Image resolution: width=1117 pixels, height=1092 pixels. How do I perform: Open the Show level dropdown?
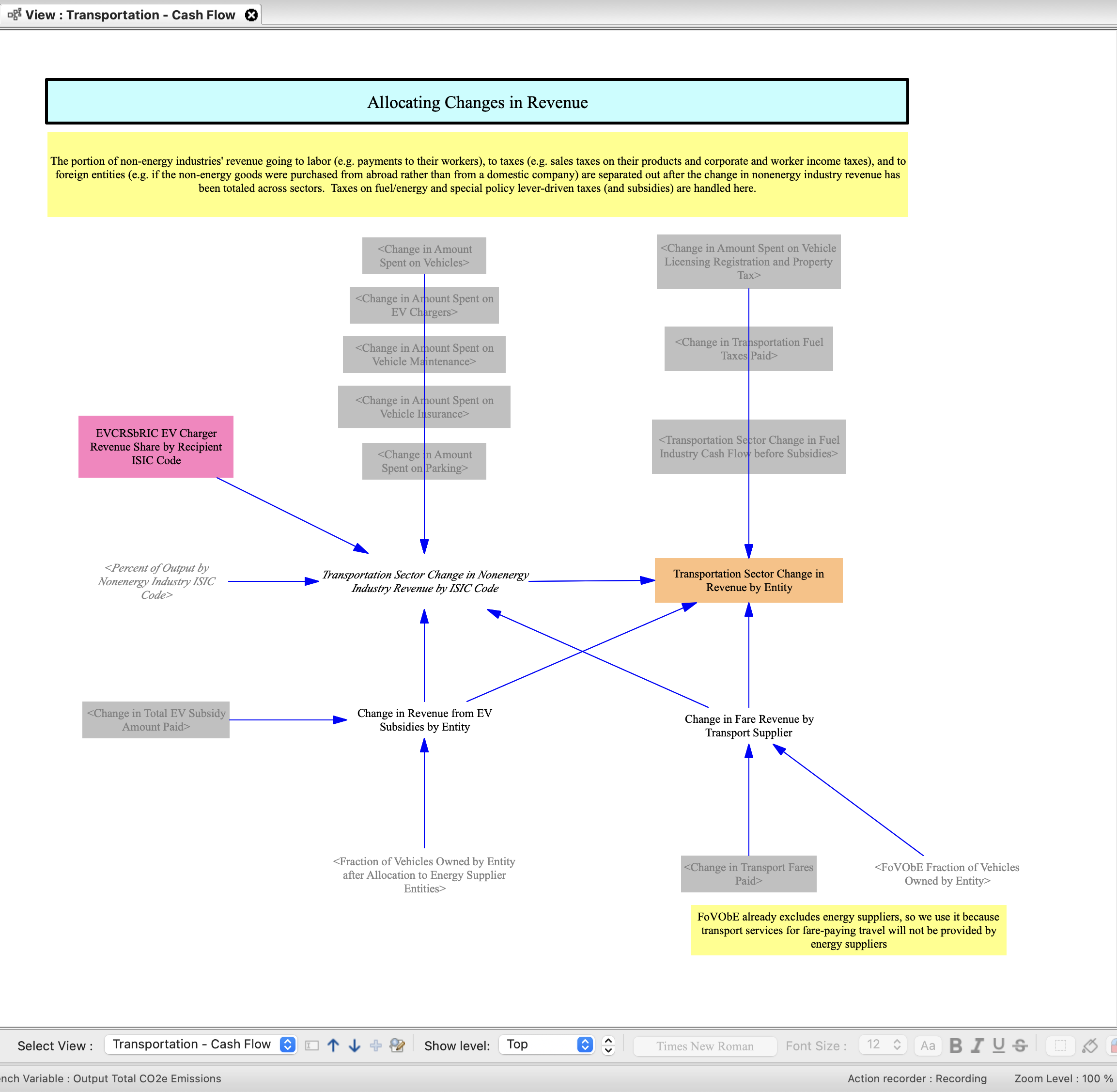(x=546, y=1045)
